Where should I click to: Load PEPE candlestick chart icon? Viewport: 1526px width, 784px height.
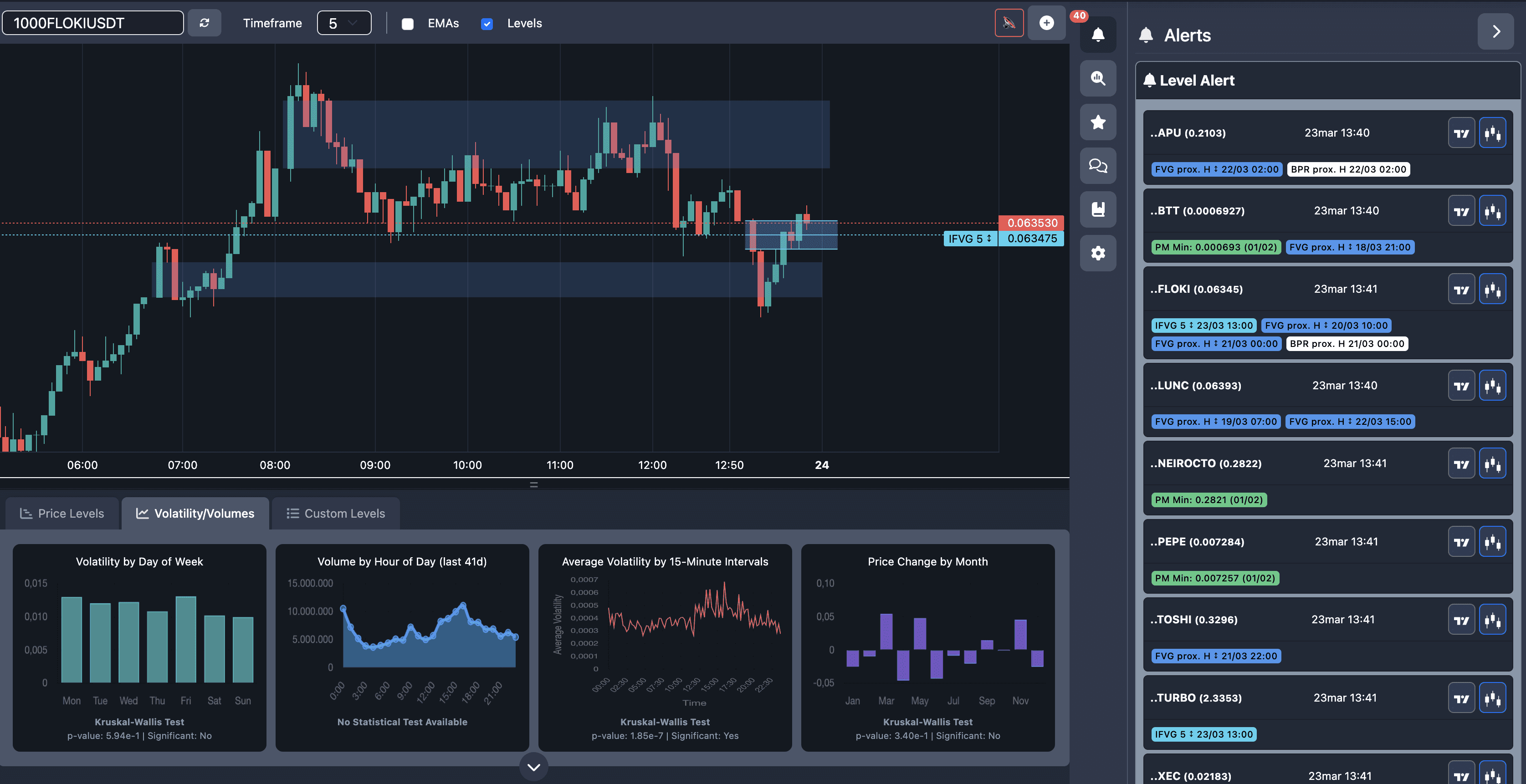tap(1492, 542)
